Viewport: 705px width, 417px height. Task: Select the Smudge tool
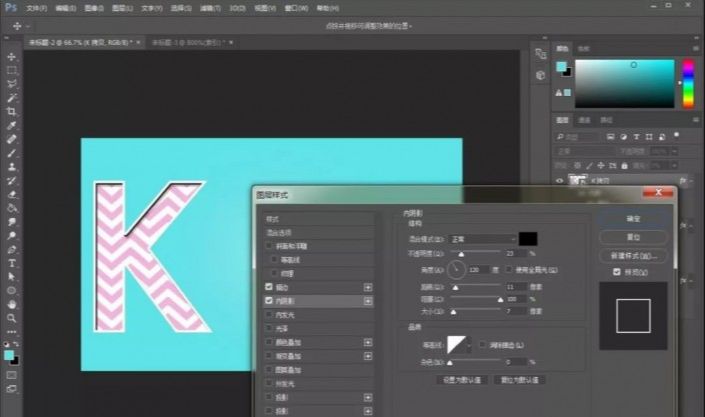[12, 222]
